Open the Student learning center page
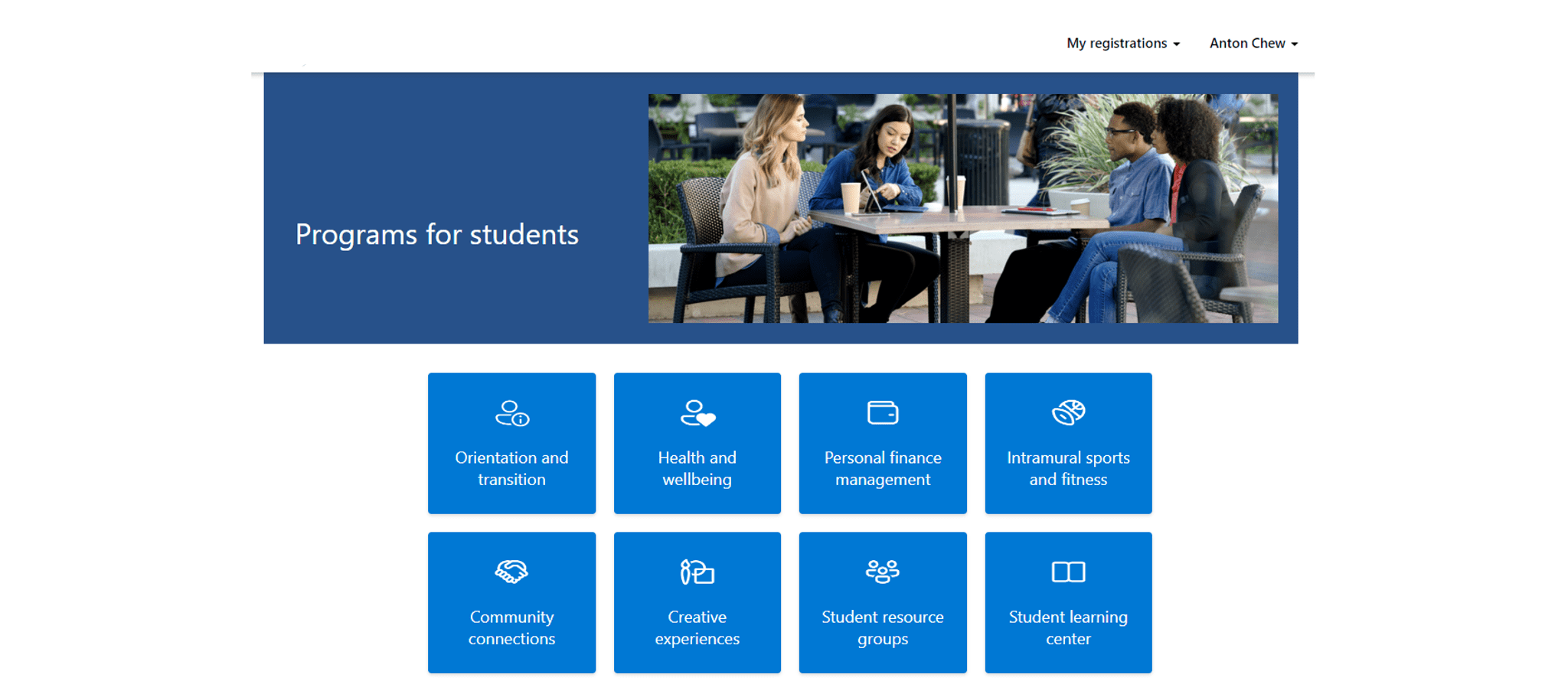The width and height of the screenshot is (1568, 694). click(x=1067, y=603)
